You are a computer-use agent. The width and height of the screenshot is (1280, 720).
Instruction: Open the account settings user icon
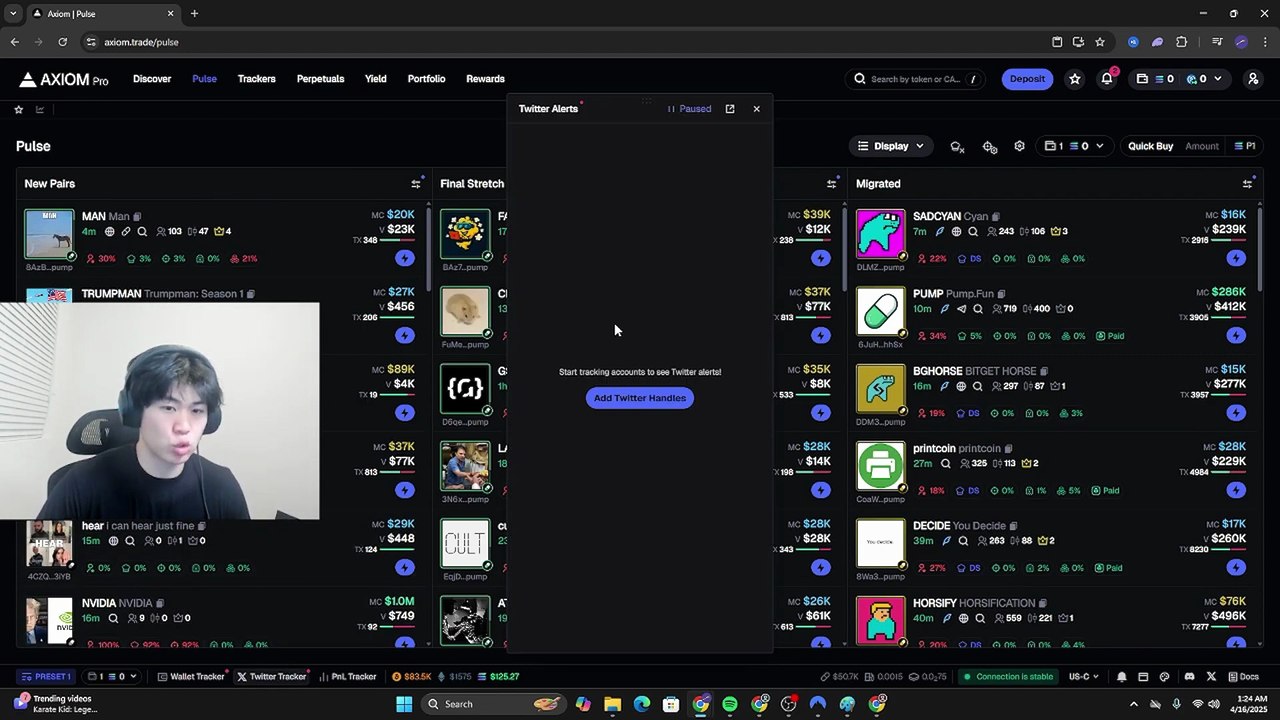(1253, 79)
